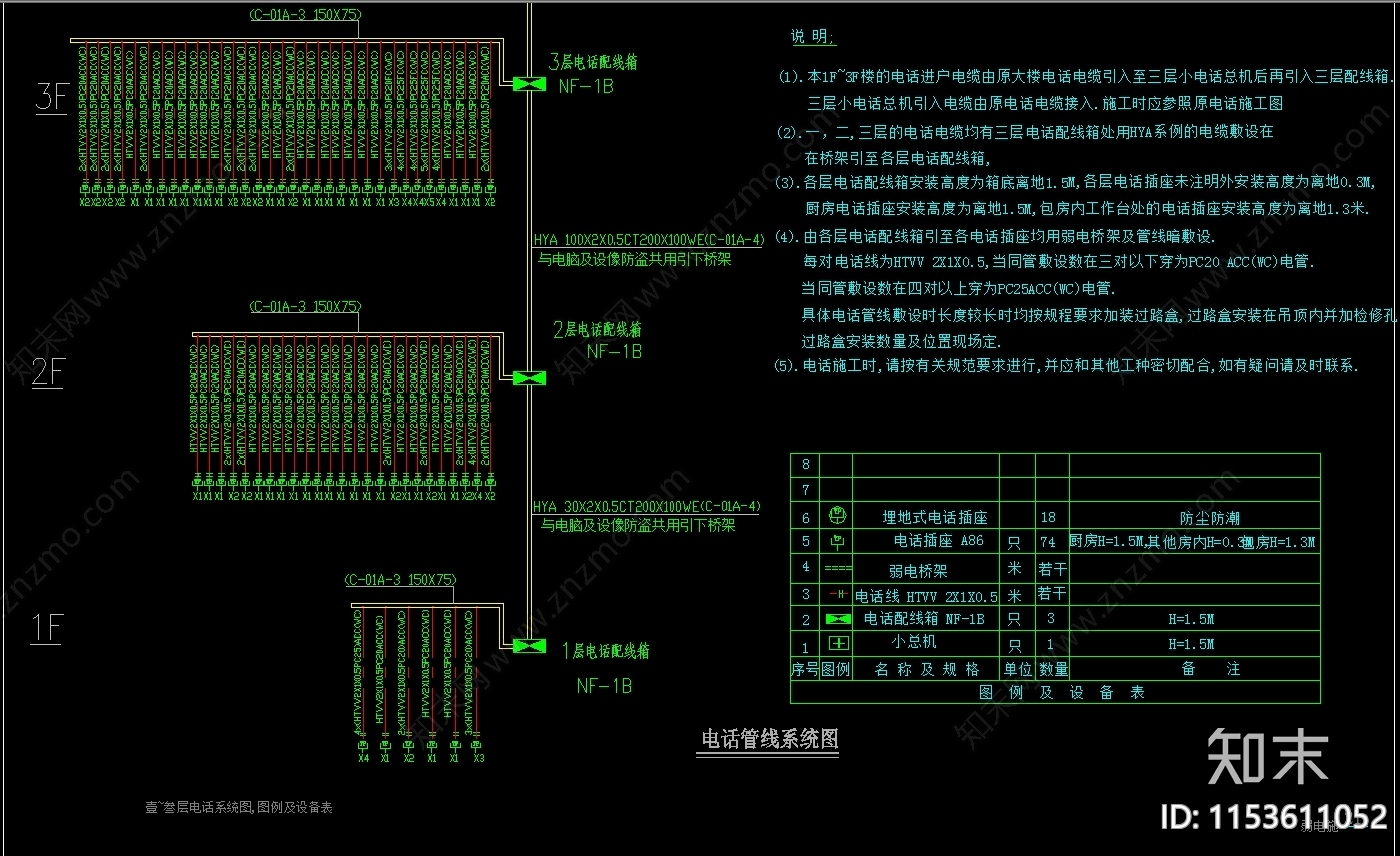This screenshot has width=1400, height=856.
Task: Click the '图例及设备表' table title
Action: pos(1062,692)
